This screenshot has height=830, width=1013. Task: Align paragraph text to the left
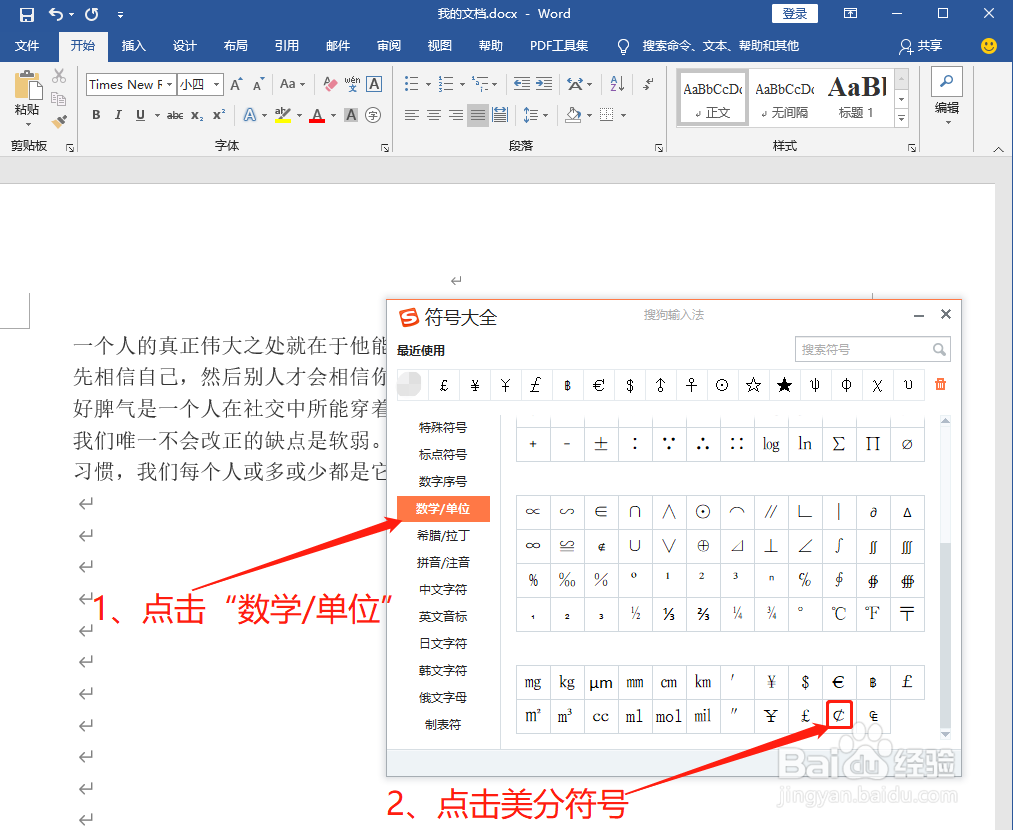click(412, 115)
